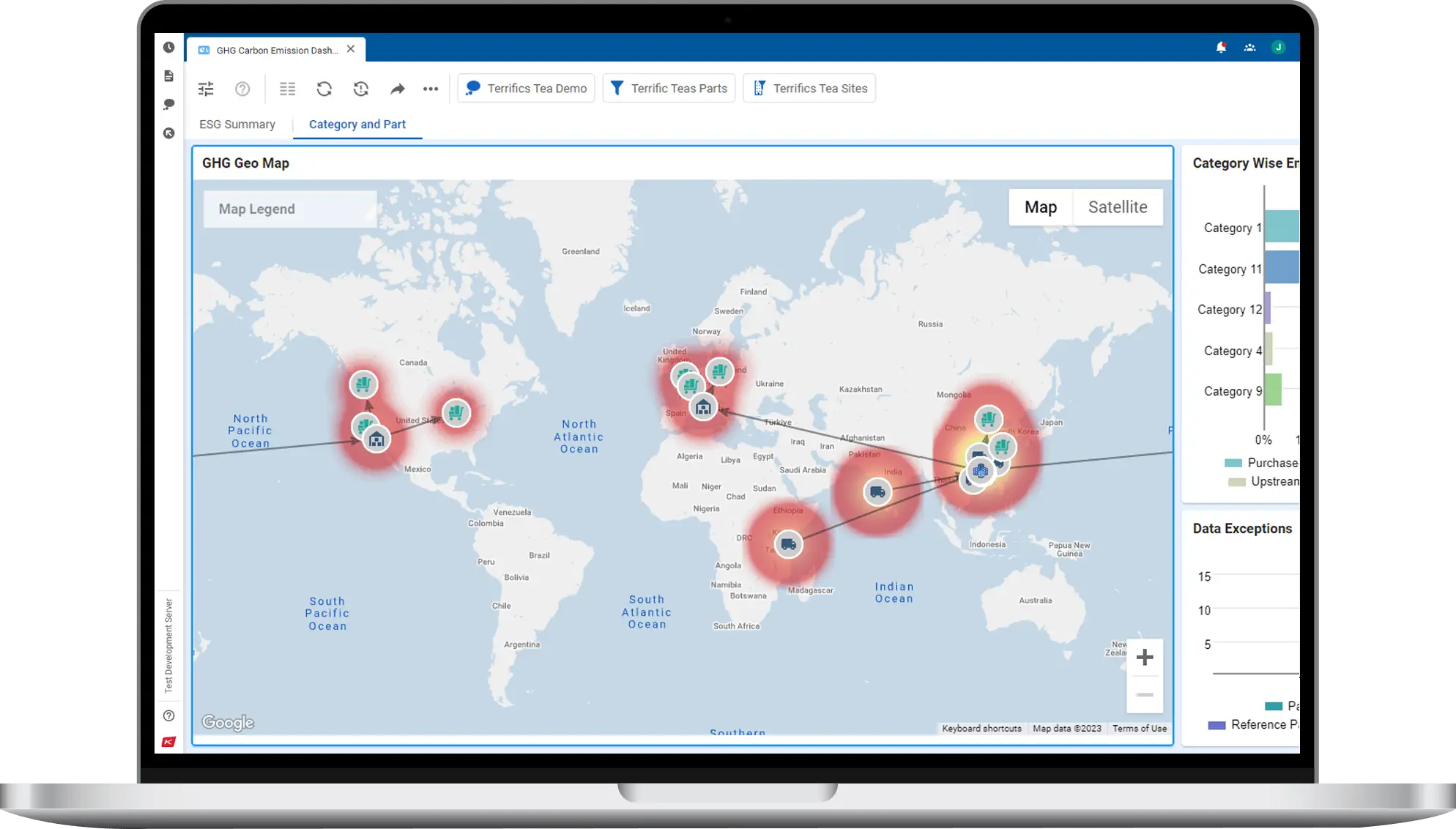
Task: Zoom in the map with plus button
Action: [x=1144, y=658]
